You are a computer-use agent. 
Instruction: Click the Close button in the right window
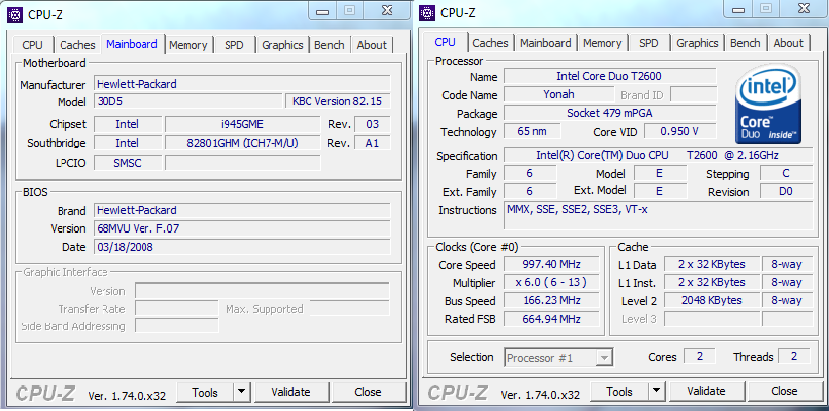pyautogui.click(x=784, y=392)
